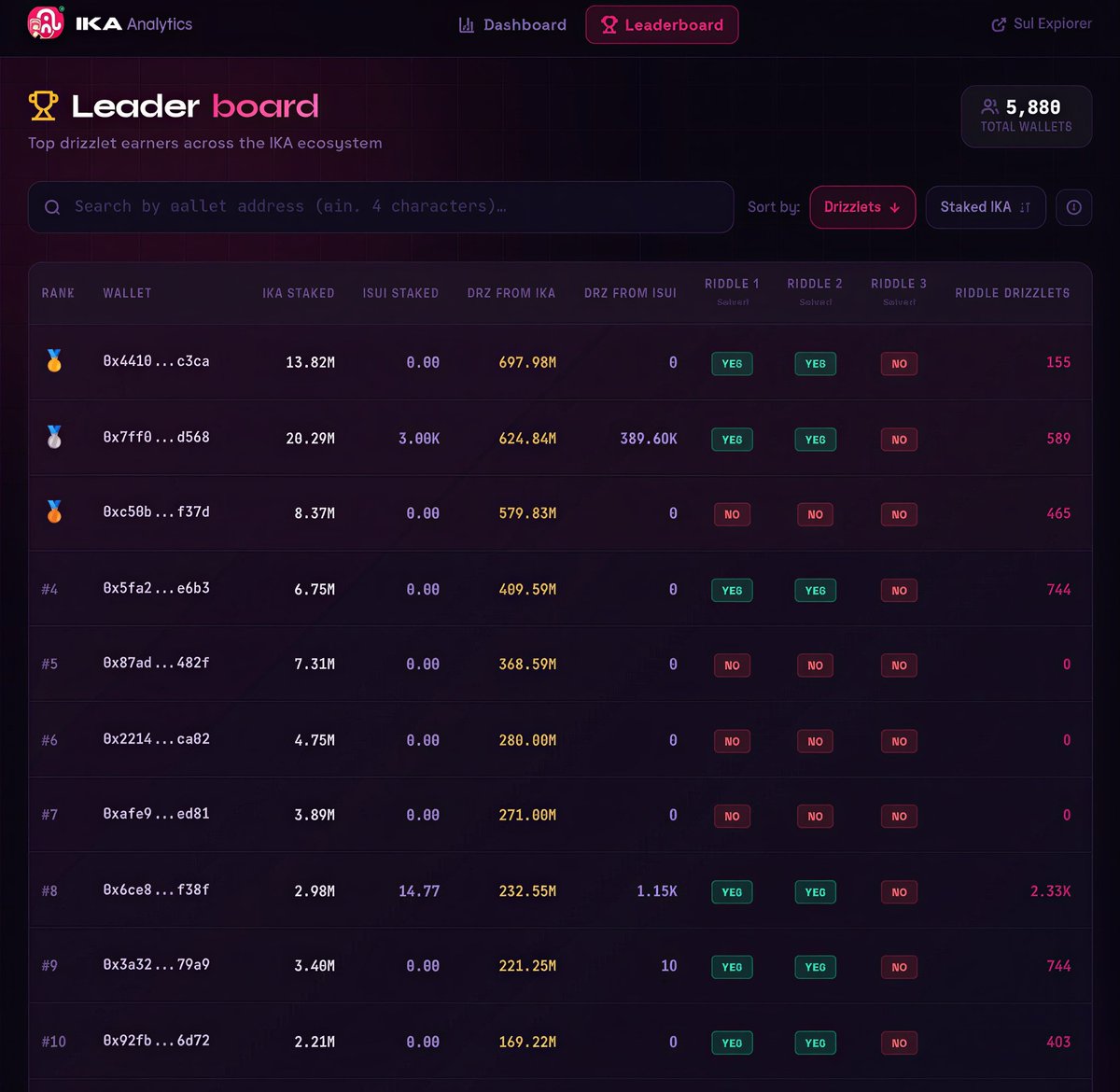
Task: Focus the wallet address search field
Action: (381, 207)
